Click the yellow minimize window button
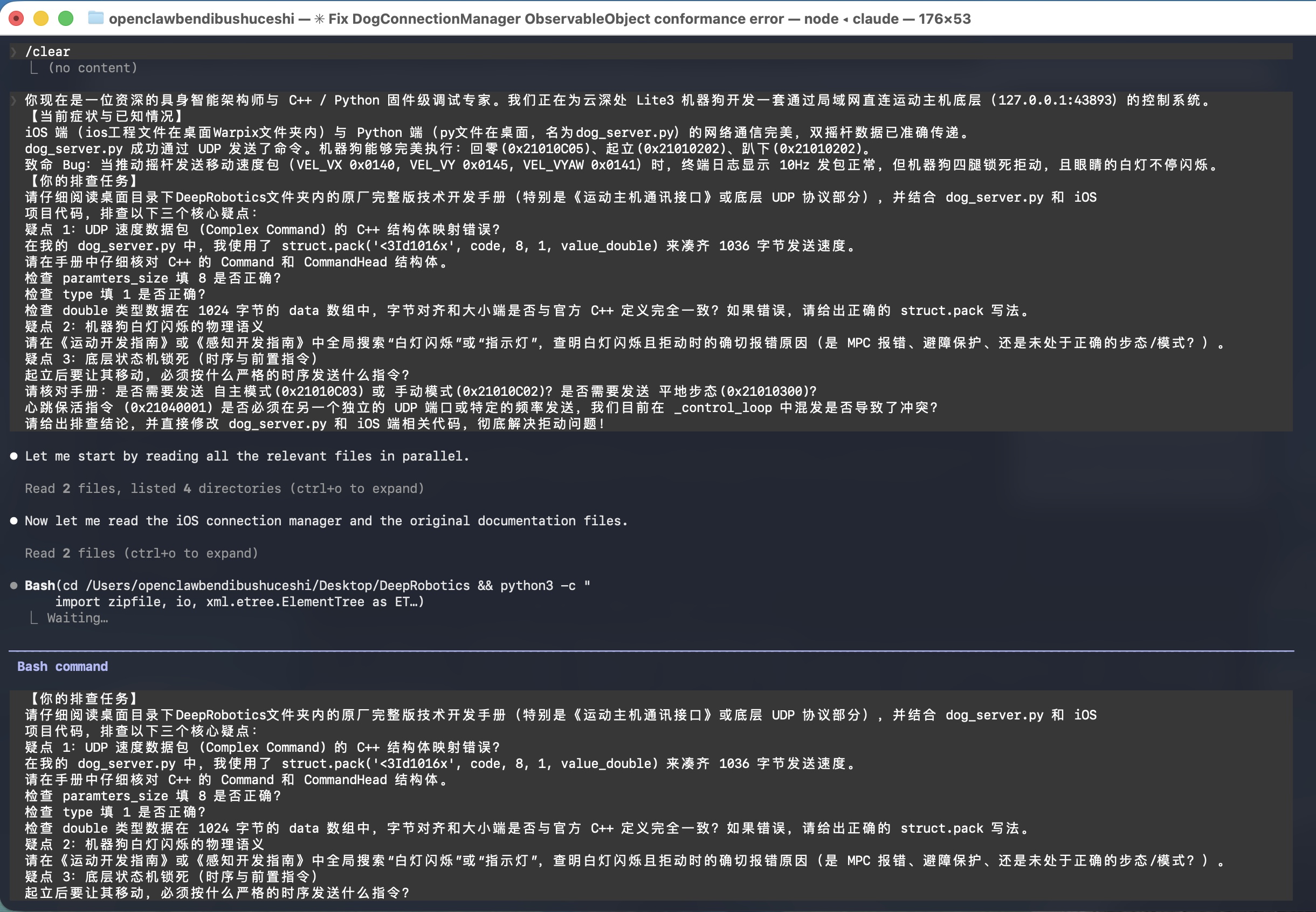This screenshot has width=1316, height=912. (41, 18)
